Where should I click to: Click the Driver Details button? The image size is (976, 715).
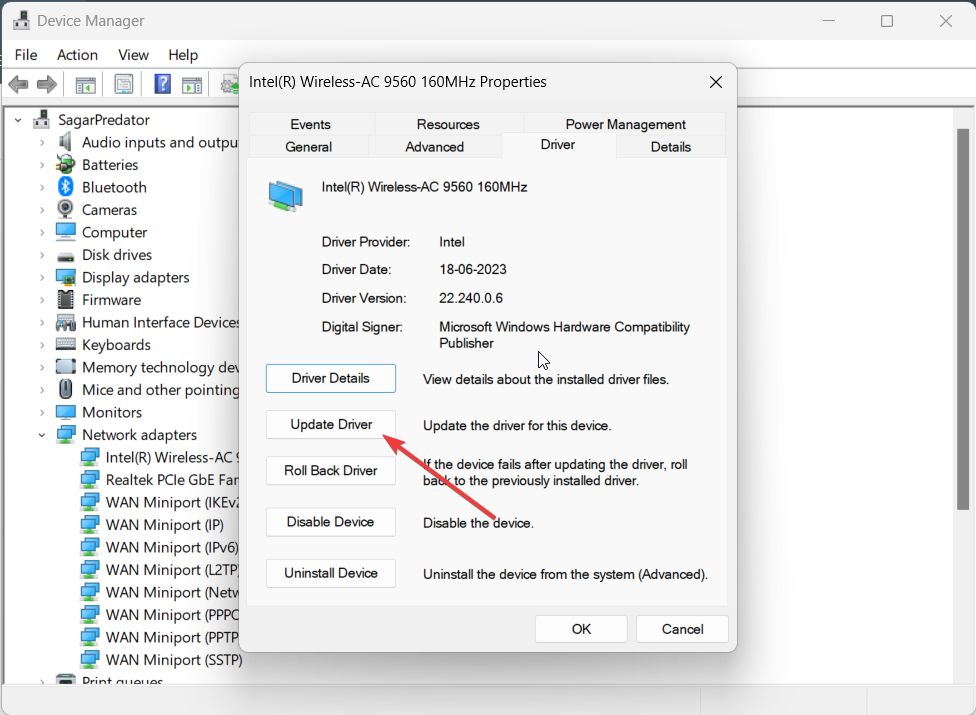coord(331,378)
